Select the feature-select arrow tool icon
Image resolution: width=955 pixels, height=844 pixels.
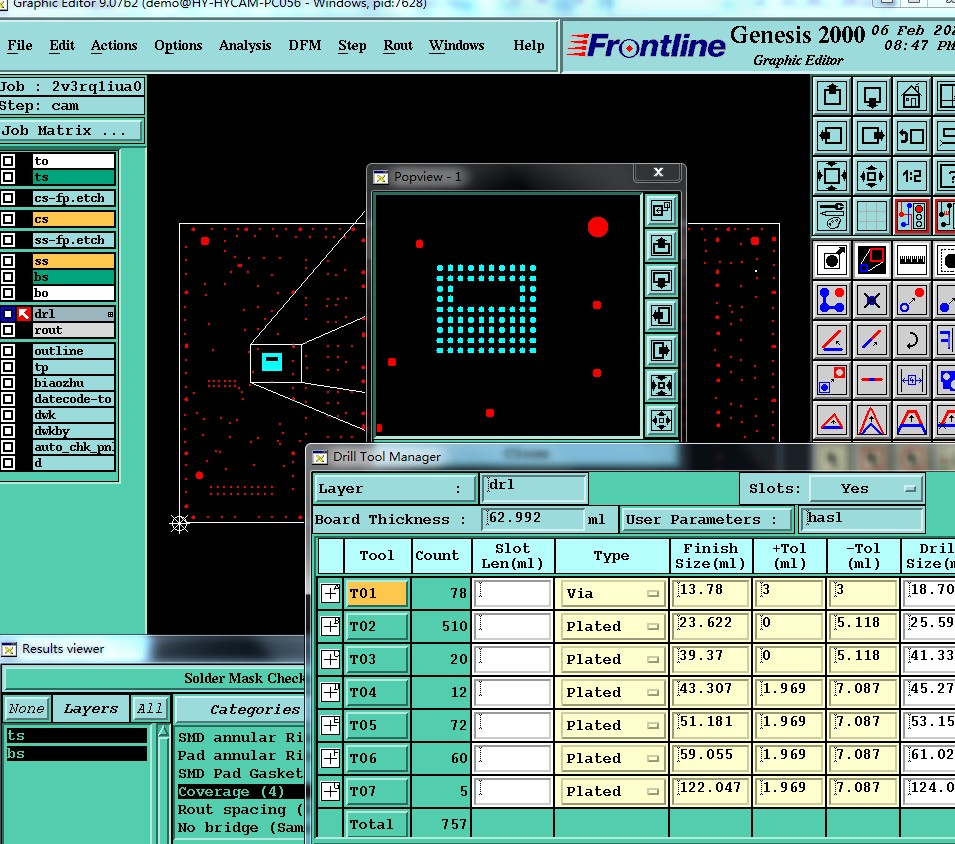coord(832,260)
